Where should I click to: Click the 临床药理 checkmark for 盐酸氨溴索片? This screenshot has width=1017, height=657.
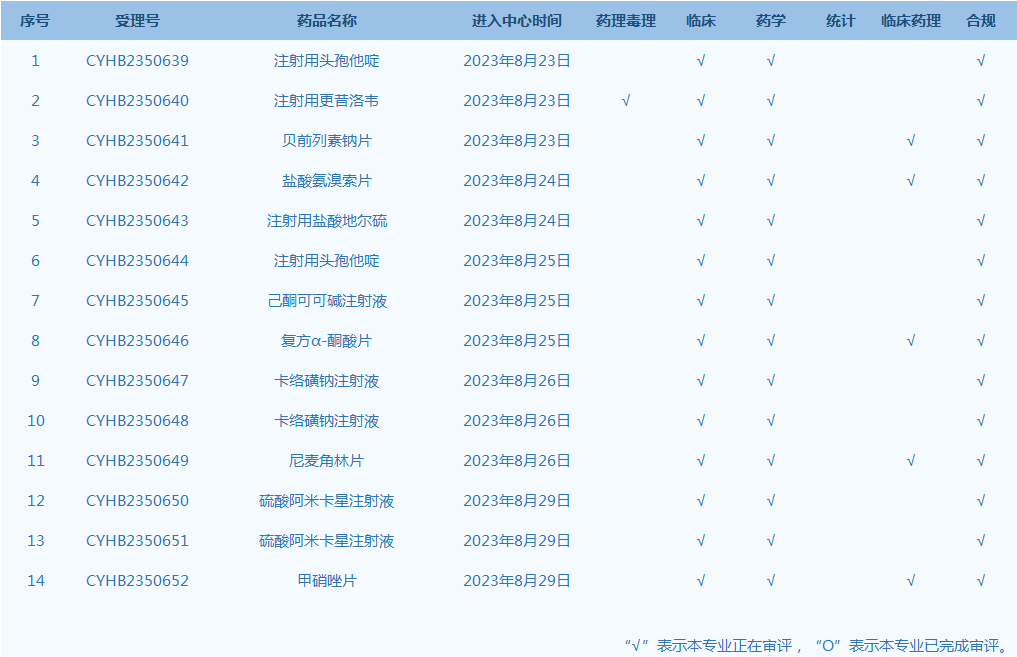pyautogui.click(x=911, y=181)
